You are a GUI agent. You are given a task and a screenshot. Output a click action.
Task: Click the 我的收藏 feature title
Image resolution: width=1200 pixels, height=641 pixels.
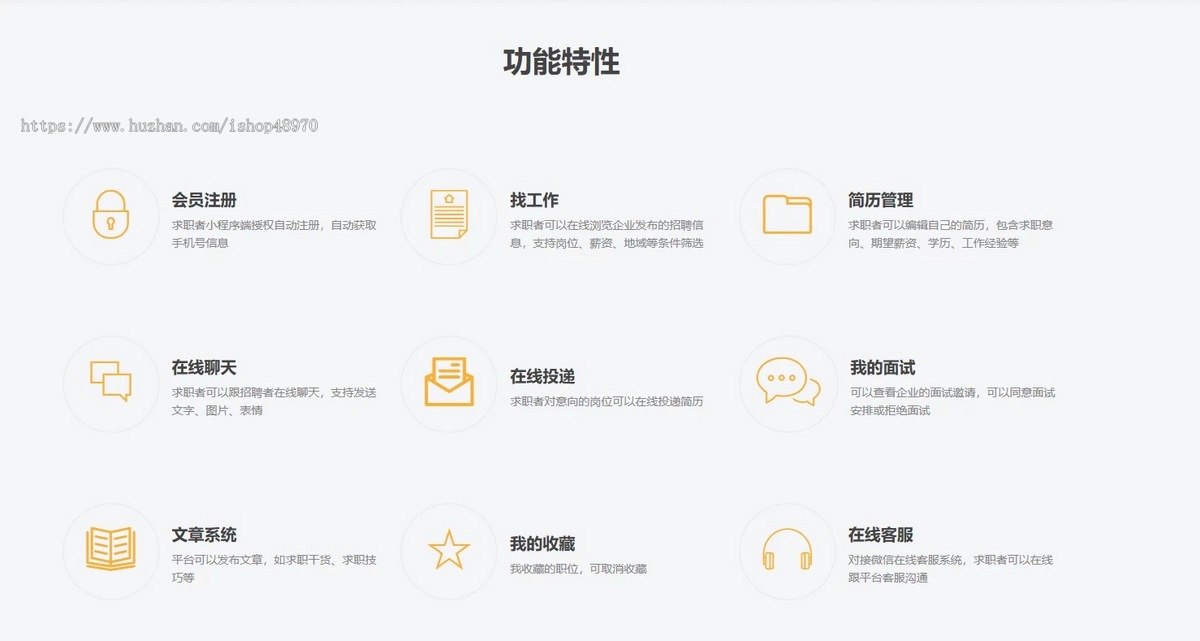pos(542,544)
